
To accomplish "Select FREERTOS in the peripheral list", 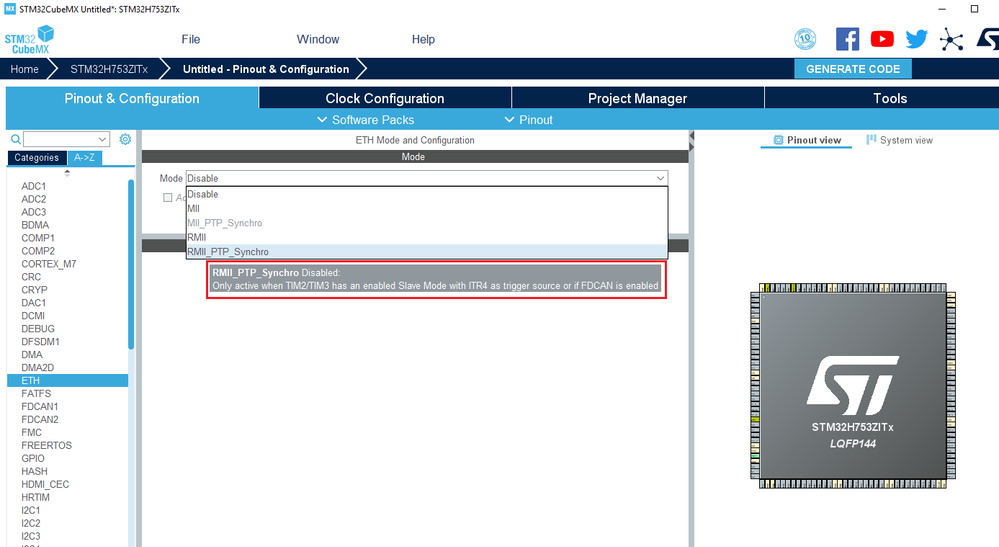I will pos(47,445).
